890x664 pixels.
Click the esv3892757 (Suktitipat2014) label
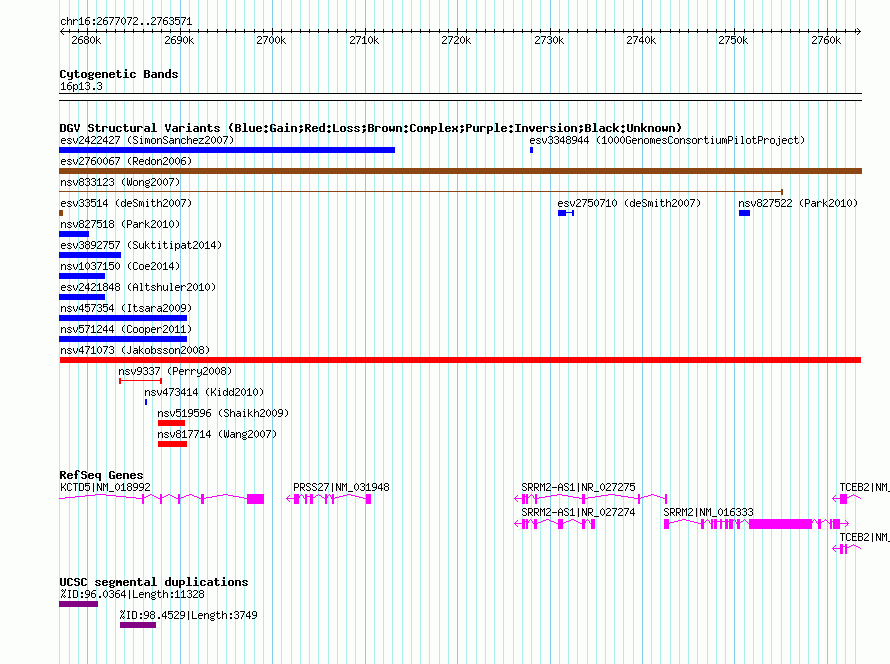pos(141,245)
